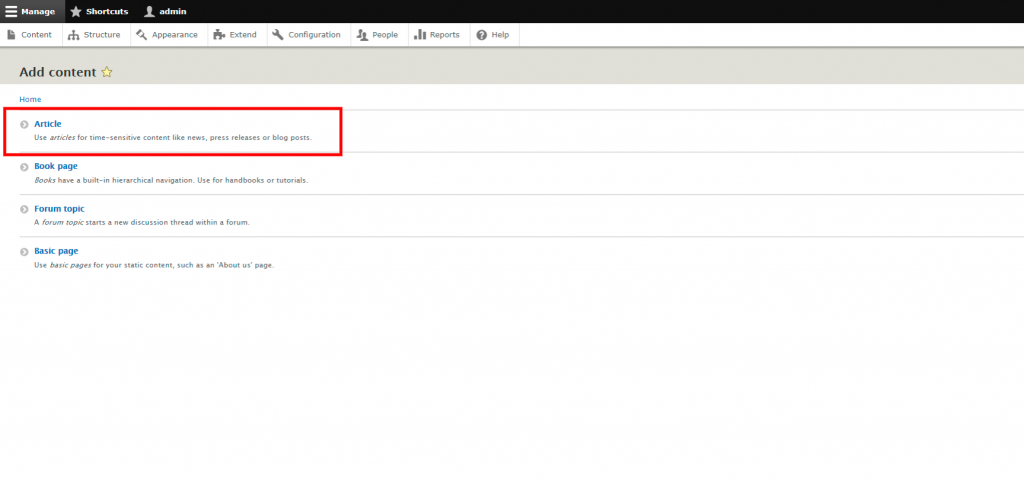Click the star icon beside Shortcuts
Viewport: 1024px width, 479px height.
coord(76,11)
